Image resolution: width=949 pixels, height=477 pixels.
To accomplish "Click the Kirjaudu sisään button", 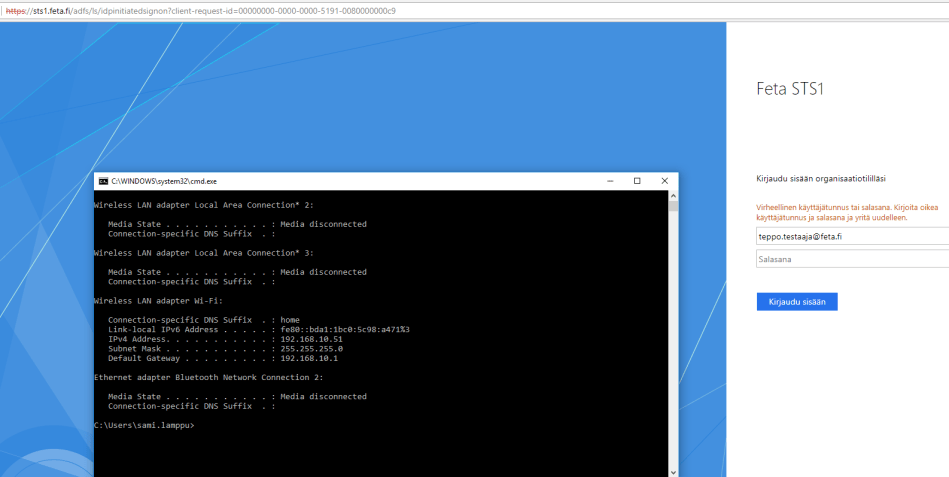I will [797, 301].
